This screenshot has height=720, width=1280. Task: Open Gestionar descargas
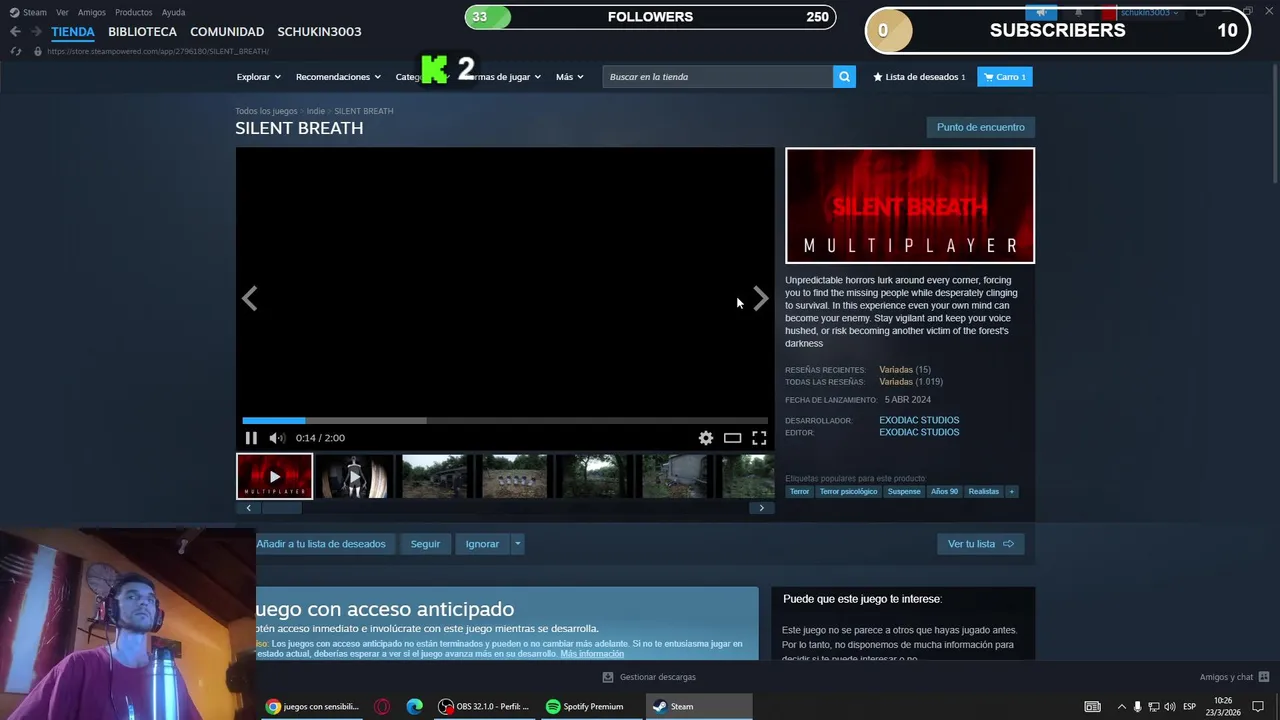tap(649, 677)
